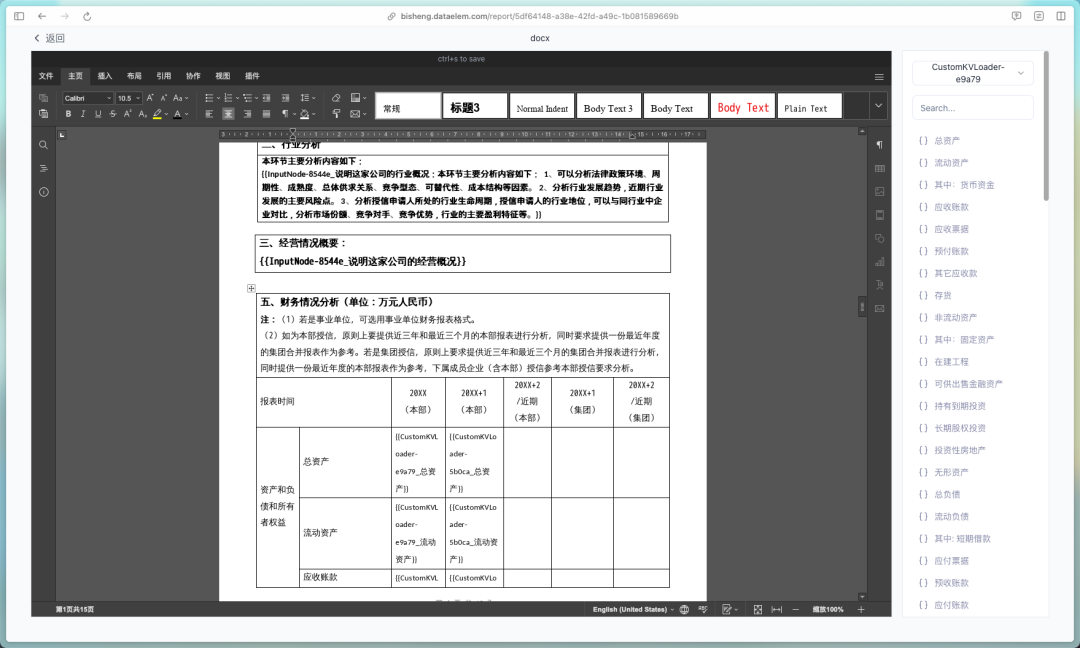Screen dimensions: 1080x648
Task: Click the paste icon in the toolbar
Action: pyautogui.click(x=43, y=114)
